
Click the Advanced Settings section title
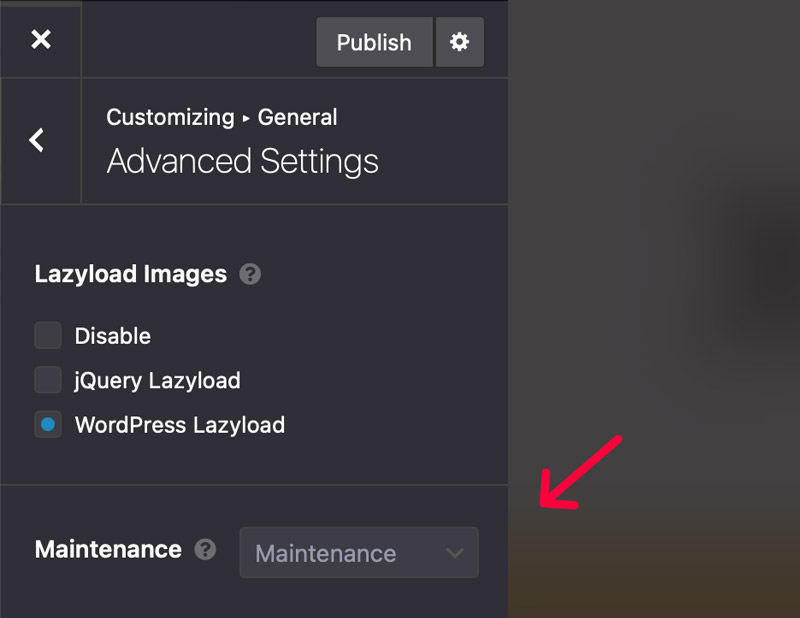243,161
